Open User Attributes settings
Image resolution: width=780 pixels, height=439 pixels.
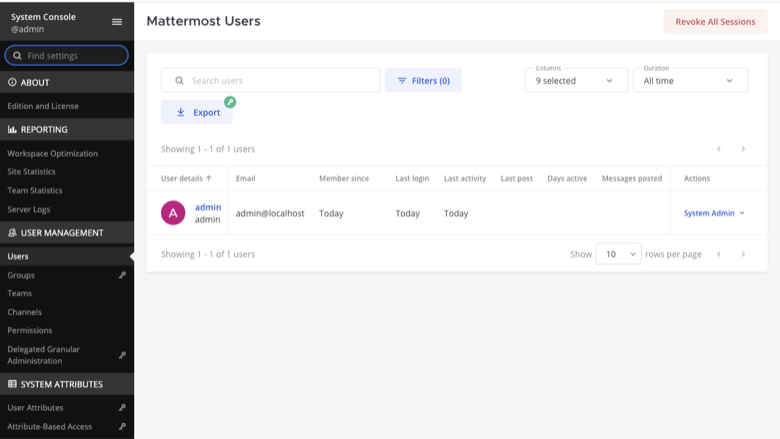coord(35,407)
